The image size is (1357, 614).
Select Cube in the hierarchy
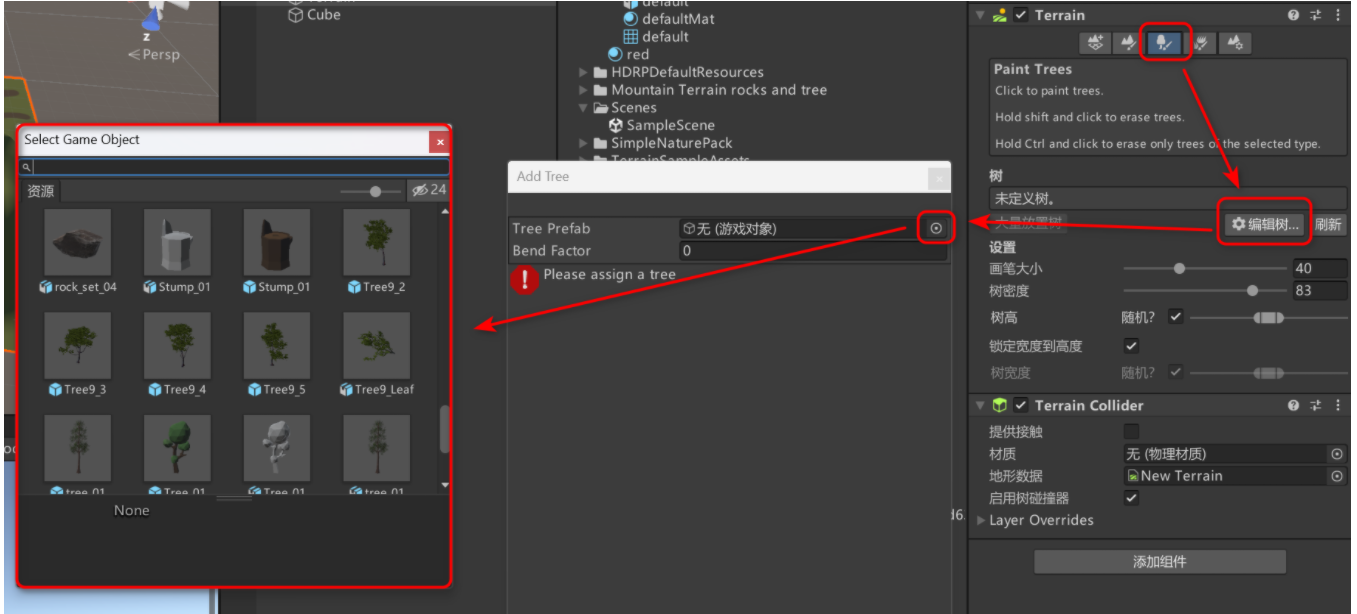pyautogui.click(x=314, y=15)
